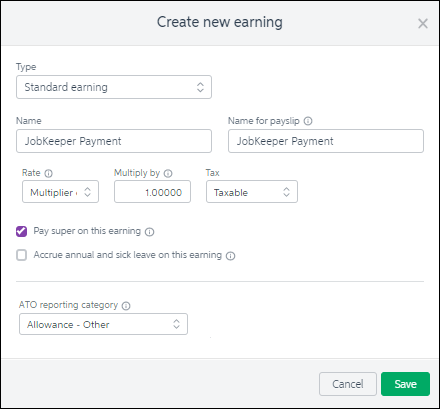This screenshot has height=409, width=440.
Task: Click the Name field with JobKeeper Payment
Action: click(x=114, y=141)
